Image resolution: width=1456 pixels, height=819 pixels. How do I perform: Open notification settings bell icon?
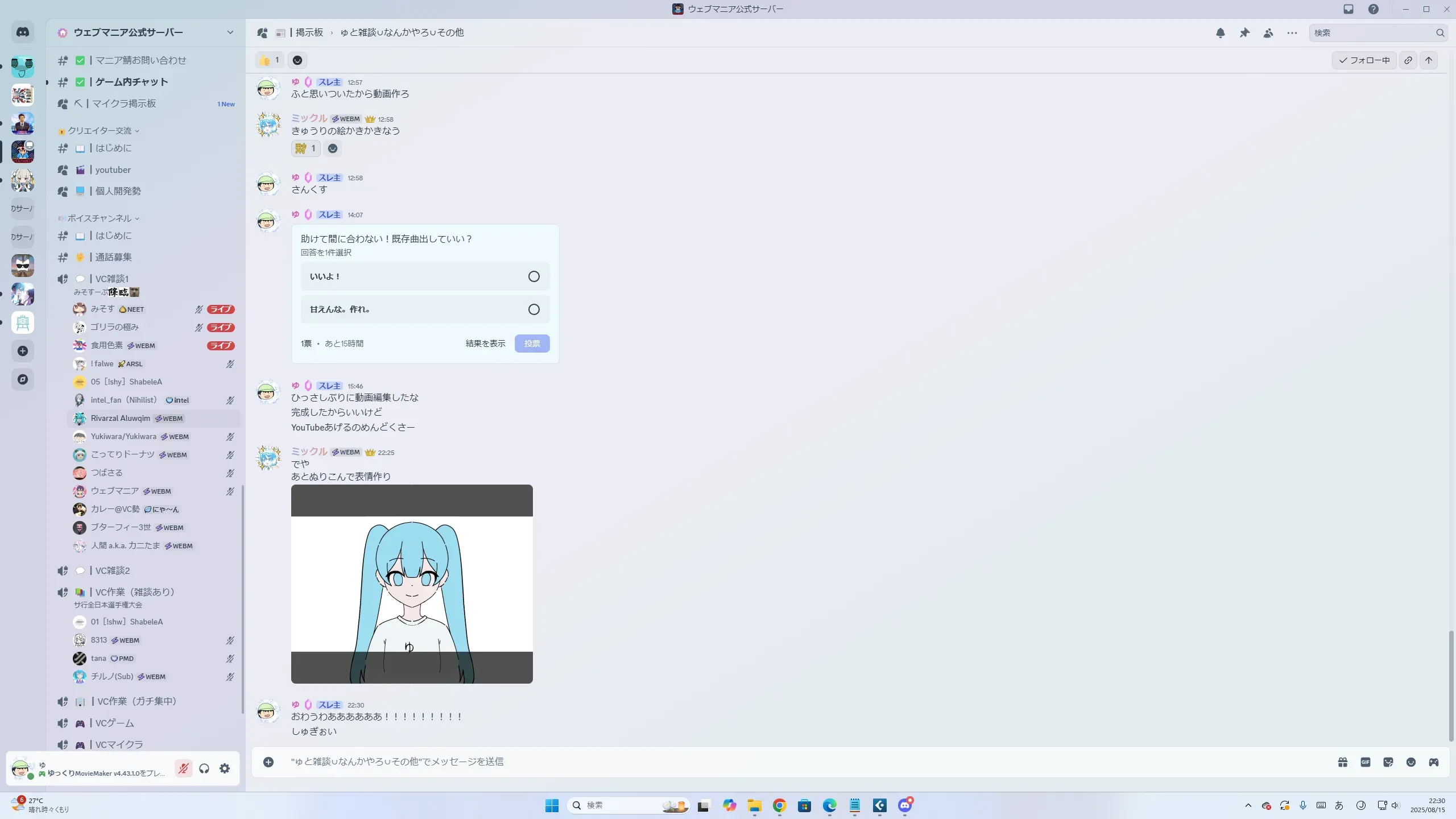(x=1220, y=33)
